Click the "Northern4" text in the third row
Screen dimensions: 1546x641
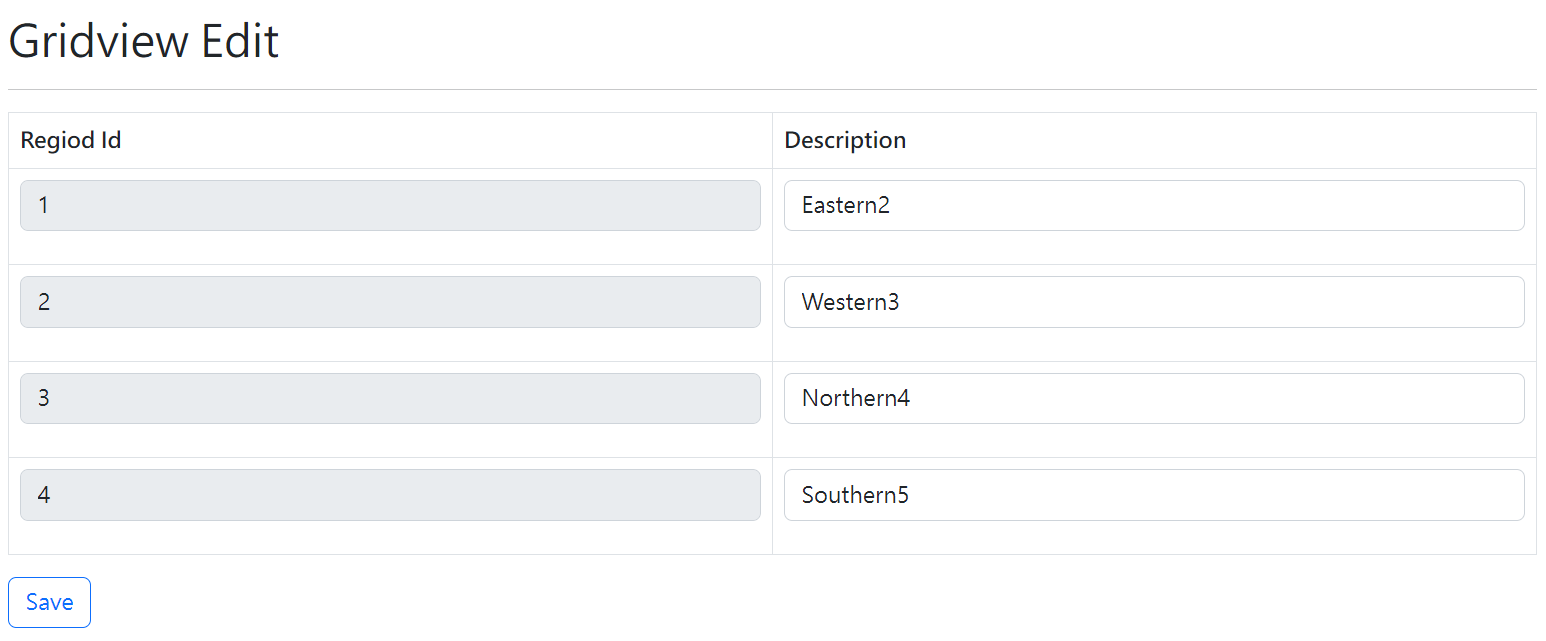(856, 398)
